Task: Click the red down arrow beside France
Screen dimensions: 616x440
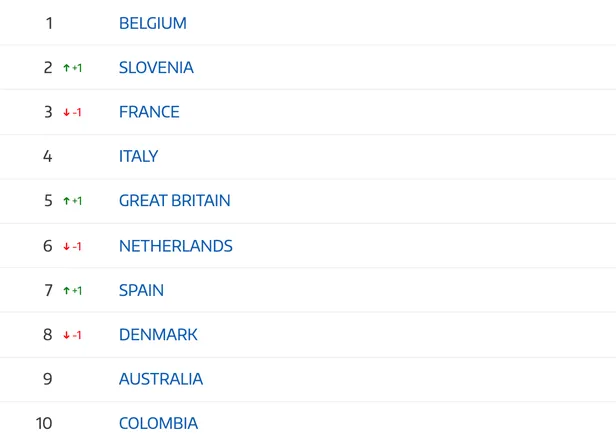Action: pyautogui.click(x=66, y=113)
